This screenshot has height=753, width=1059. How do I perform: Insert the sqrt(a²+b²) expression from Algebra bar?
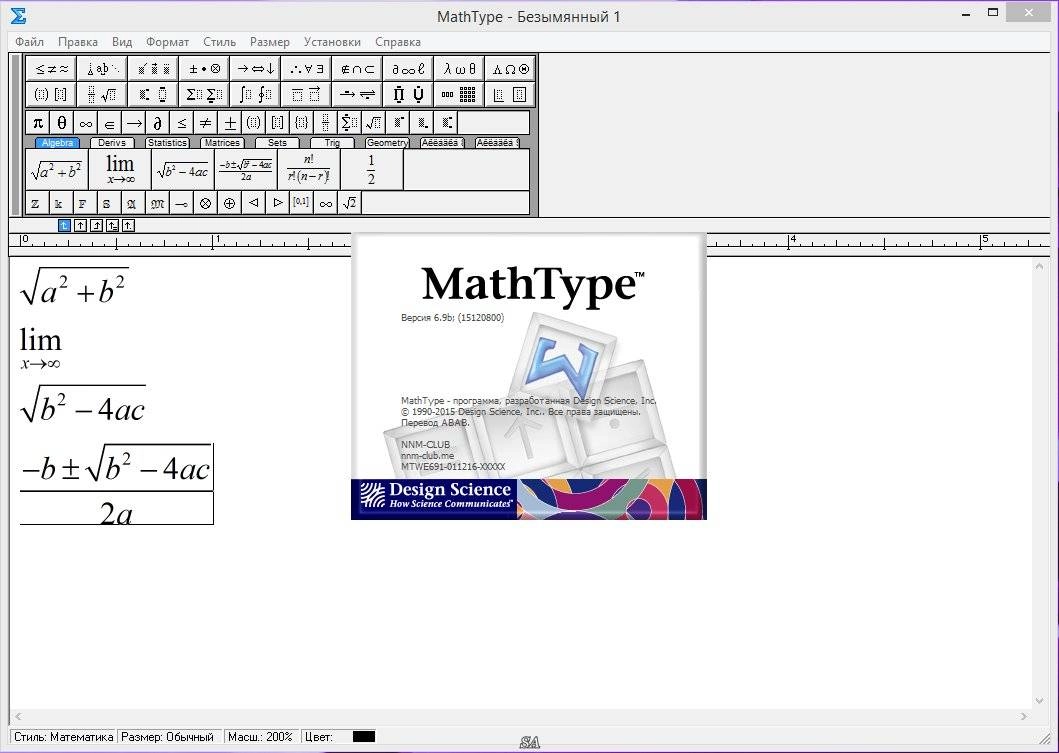pos(57,170)
